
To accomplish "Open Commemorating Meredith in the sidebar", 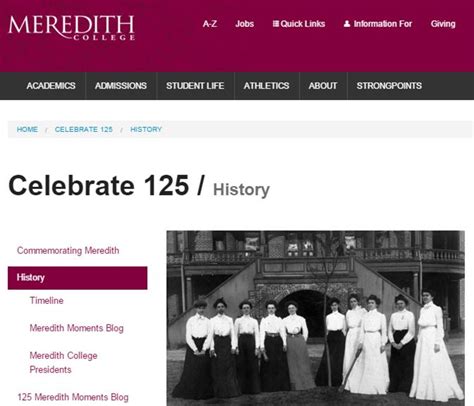I will 68,250.
